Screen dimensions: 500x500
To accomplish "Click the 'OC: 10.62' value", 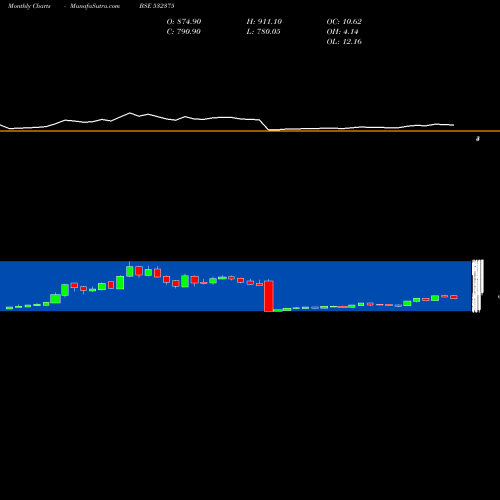I will (x=344, y=22).
